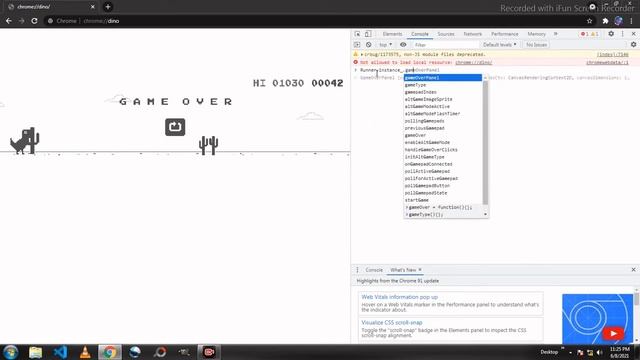Select enableAltGameMode suggestion

click(x=443, y=142)
